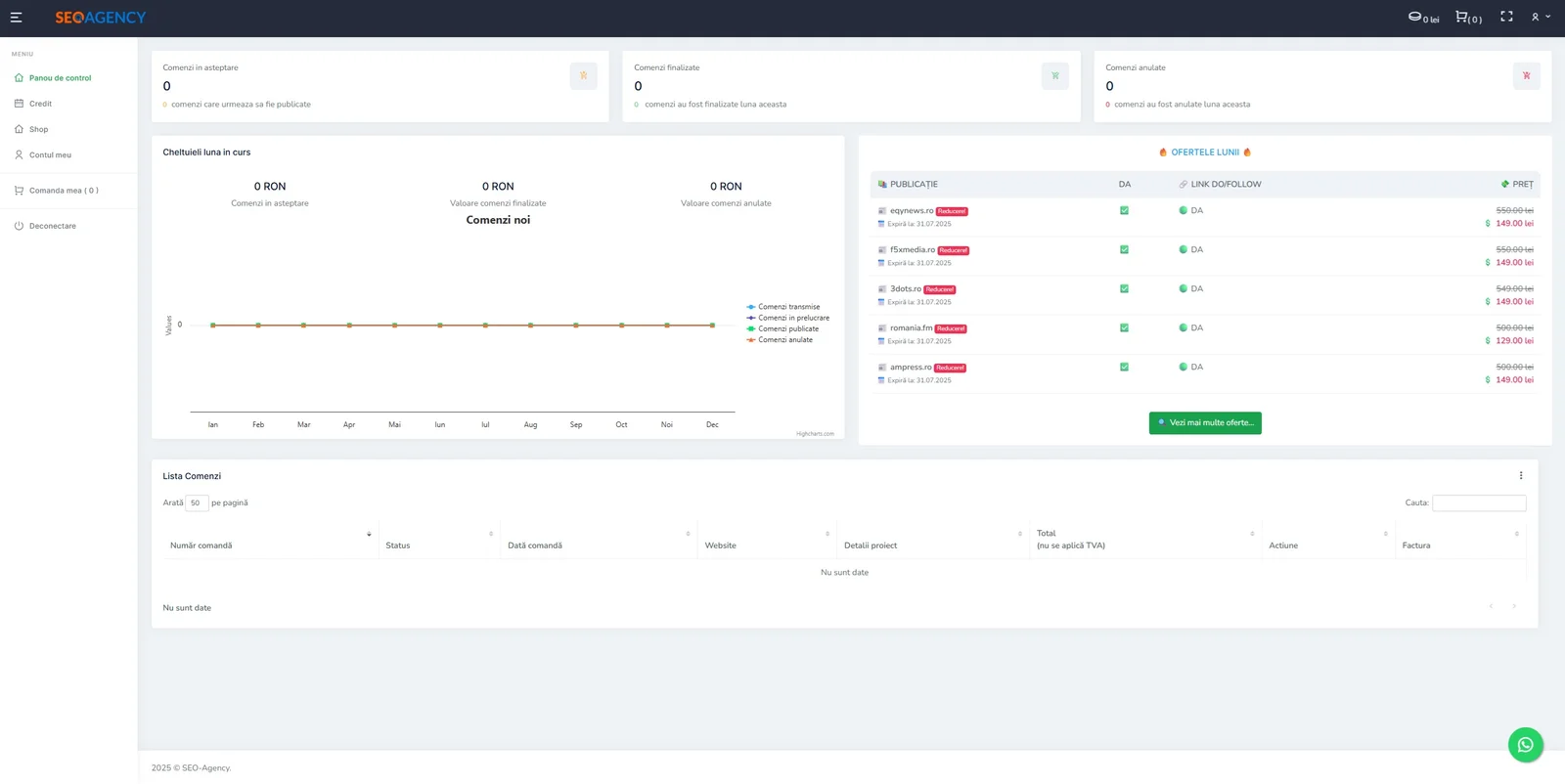
Task: Click the Reducere badge for romania.fm
Action: 951,328
